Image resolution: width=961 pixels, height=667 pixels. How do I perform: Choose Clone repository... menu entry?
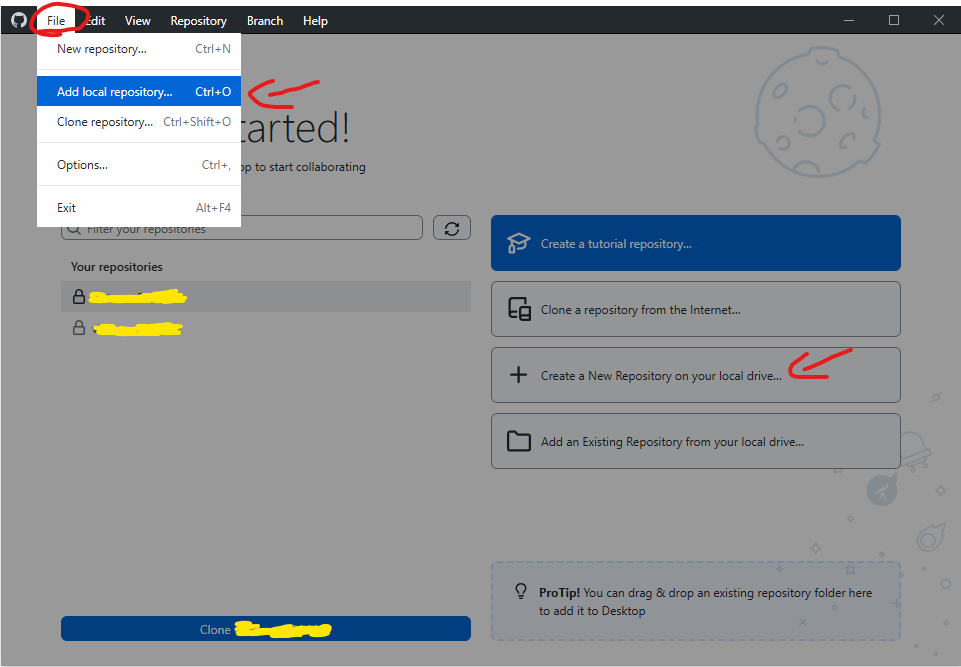[x=139, y=121]
